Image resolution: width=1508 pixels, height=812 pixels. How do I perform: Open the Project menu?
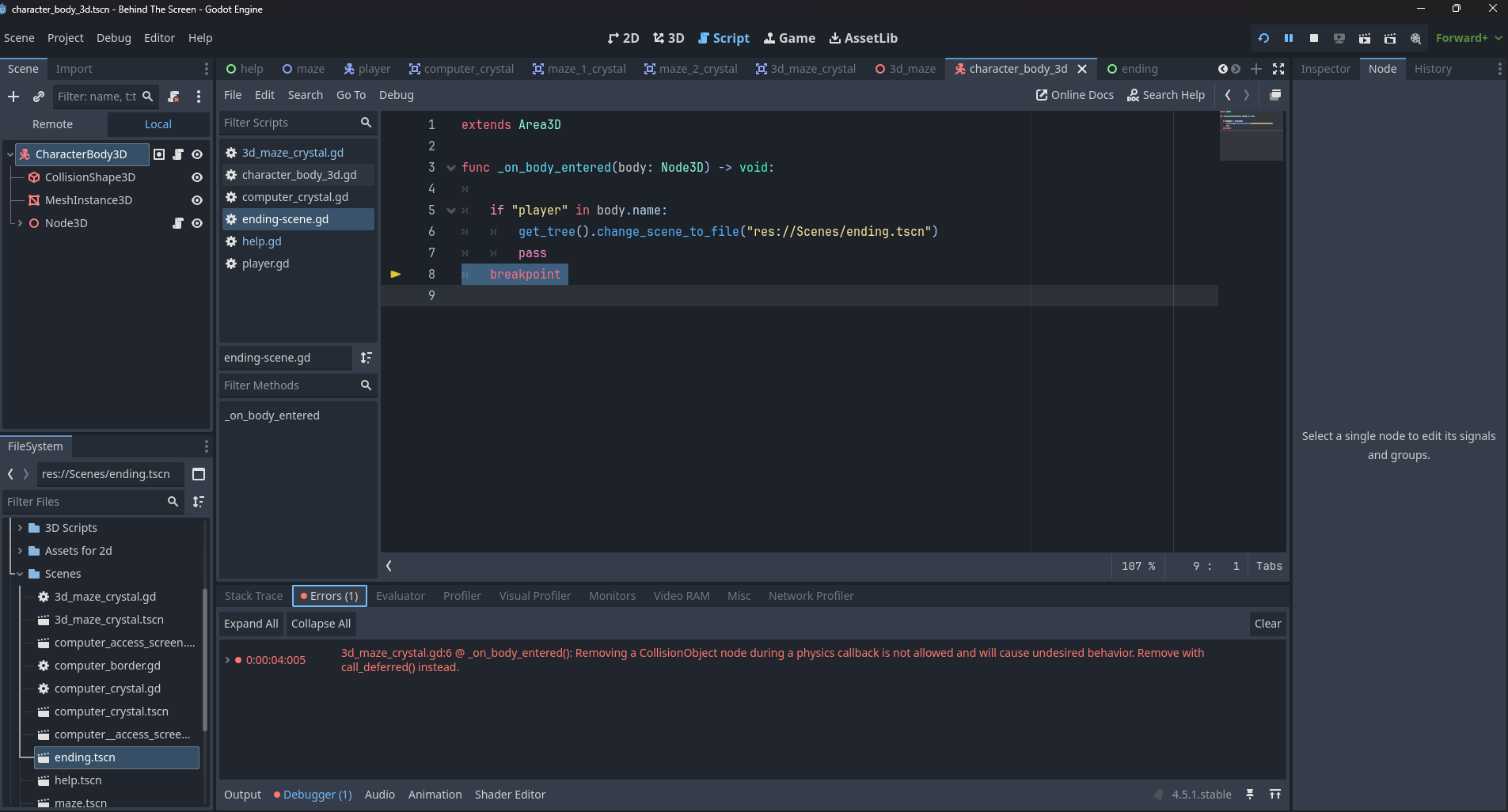tap(65, 38)
